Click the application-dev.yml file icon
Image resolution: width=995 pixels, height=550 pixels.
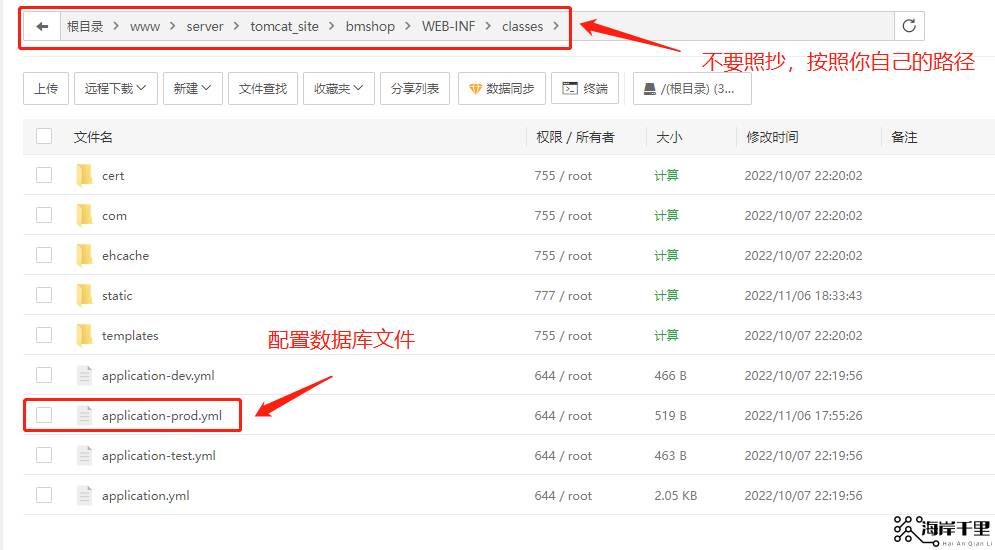point(84,376)
